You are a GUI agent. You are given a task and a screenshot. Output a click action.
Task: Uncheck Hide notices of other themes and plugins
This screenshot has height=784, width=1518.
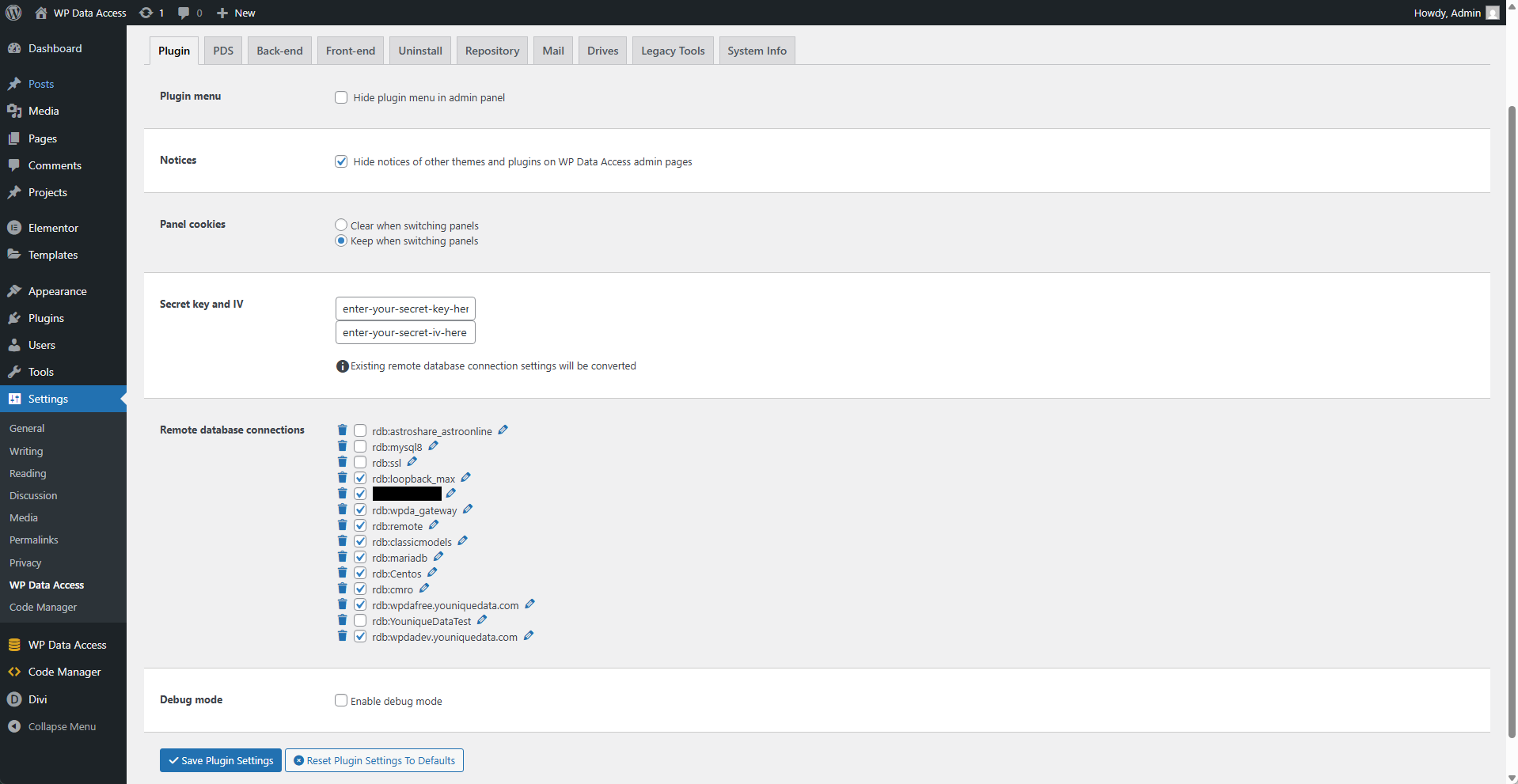pos(340,161)
